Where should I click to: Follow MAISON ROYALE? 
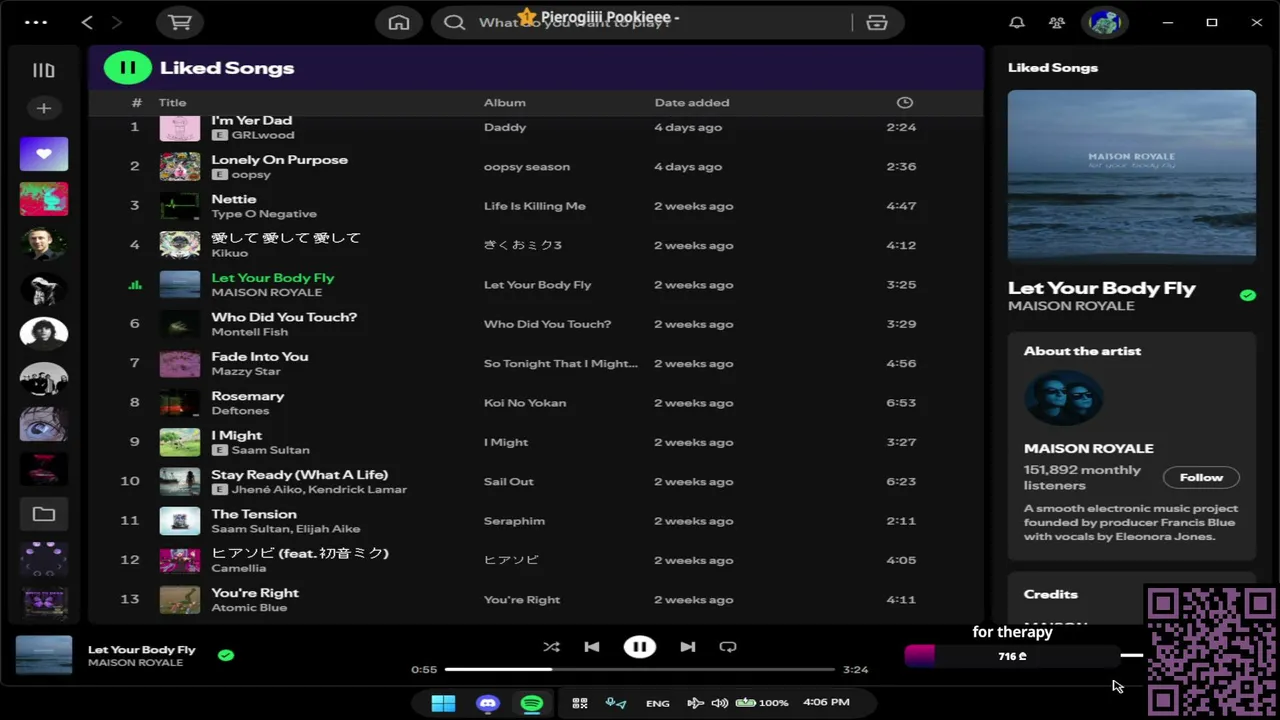(1201, 478)
